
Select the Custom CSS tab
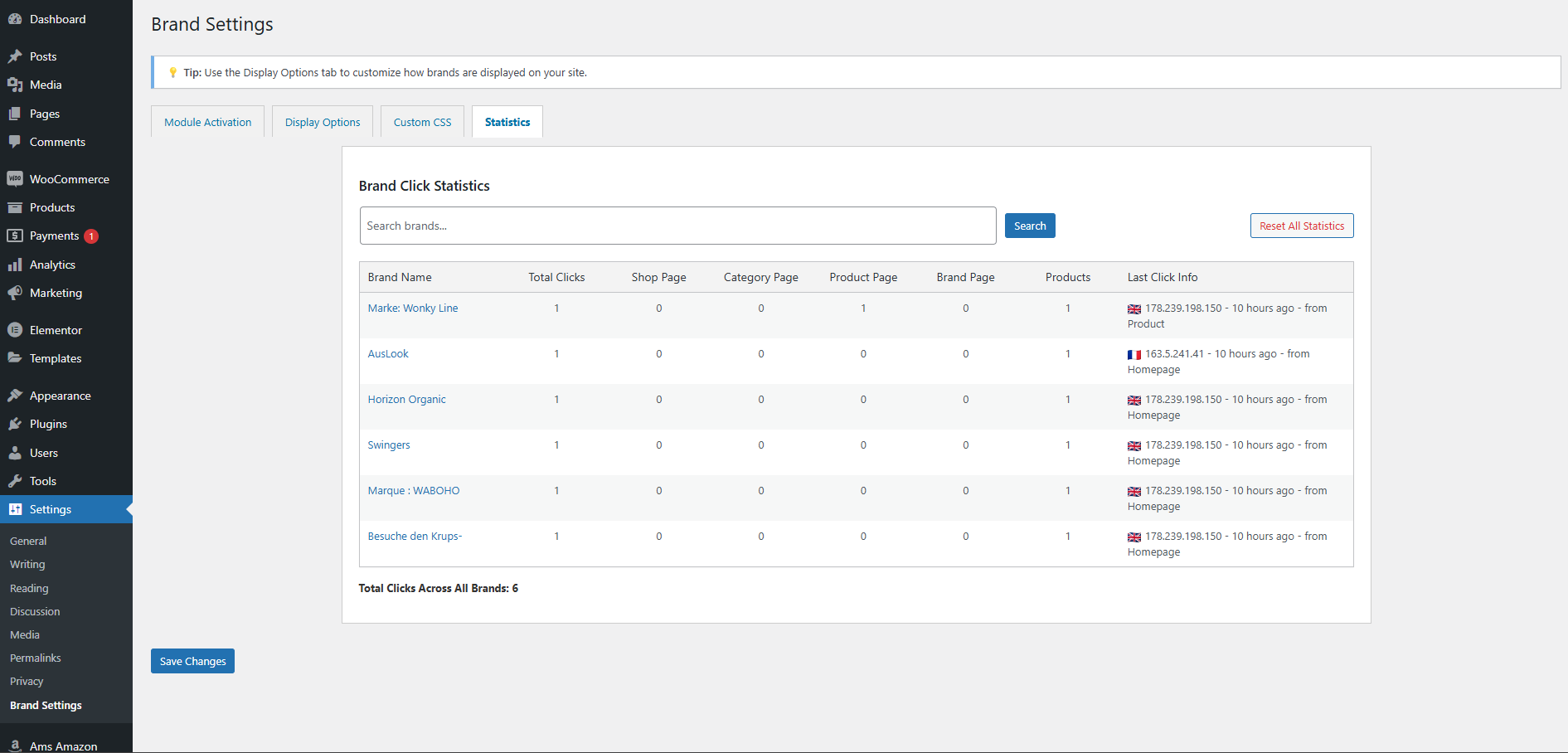pos(422,122)
